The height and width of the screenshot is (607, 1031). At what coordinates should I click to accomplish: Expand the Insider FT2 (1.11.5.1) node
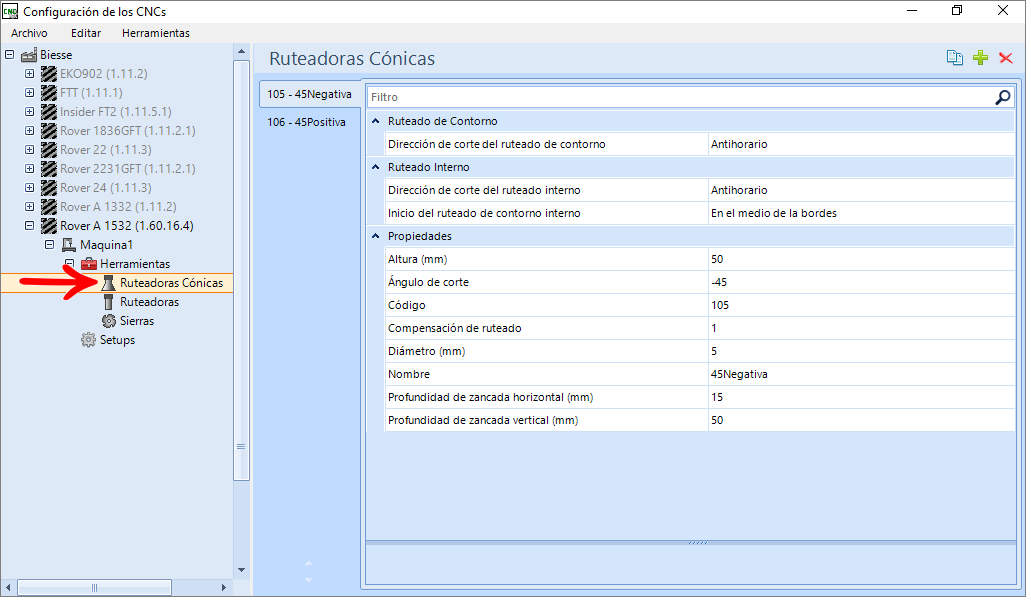30,112
